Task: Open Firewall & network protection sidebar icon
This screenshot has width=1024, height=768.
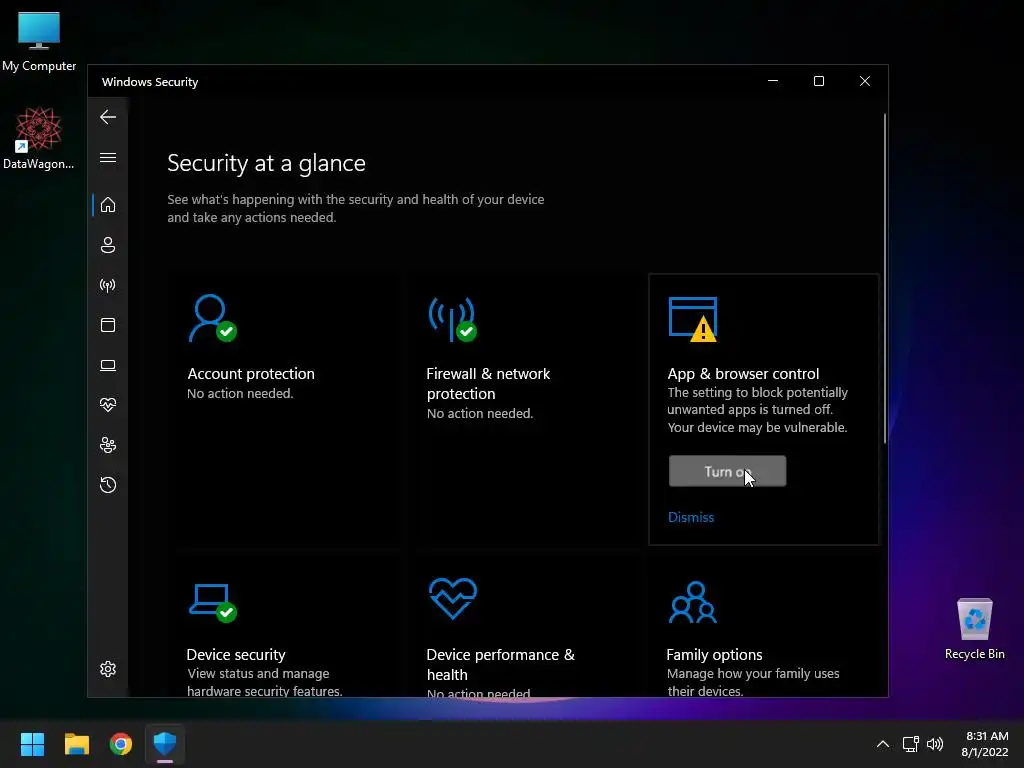Action: tap(108, 285)
